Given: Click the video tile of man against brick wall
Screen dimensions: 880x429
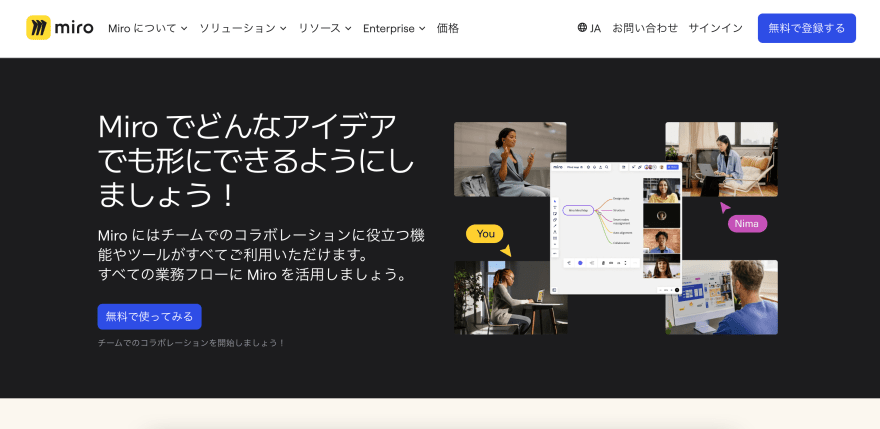Looking at the screenshot, I should pyautogui.click(x=661, y=241).
